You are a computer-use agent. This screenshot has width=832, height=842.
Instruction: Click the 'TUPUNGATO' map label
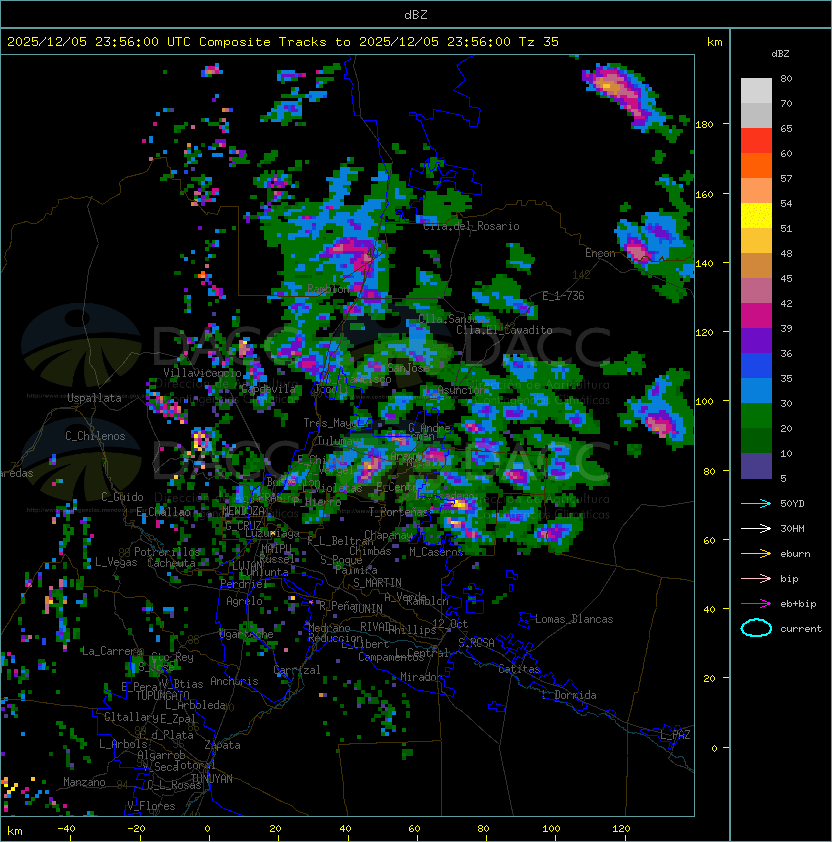coord(162,696)
